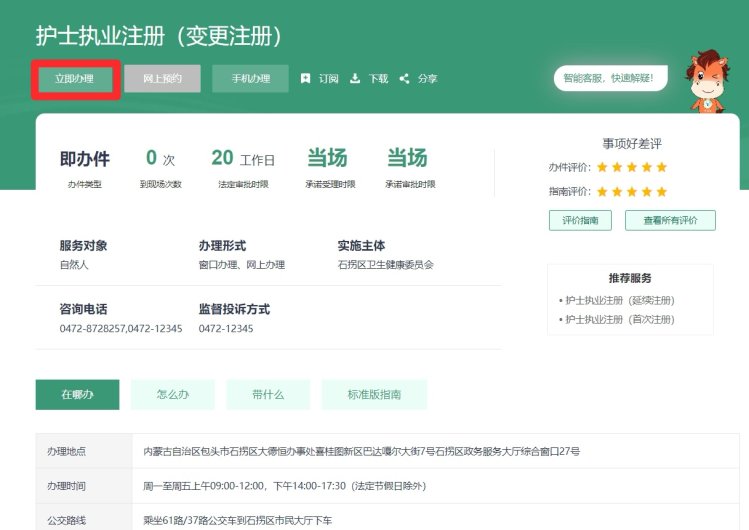
Task: Open 护士执业注册（首次注册）recommended link
Action: point(619,319)
